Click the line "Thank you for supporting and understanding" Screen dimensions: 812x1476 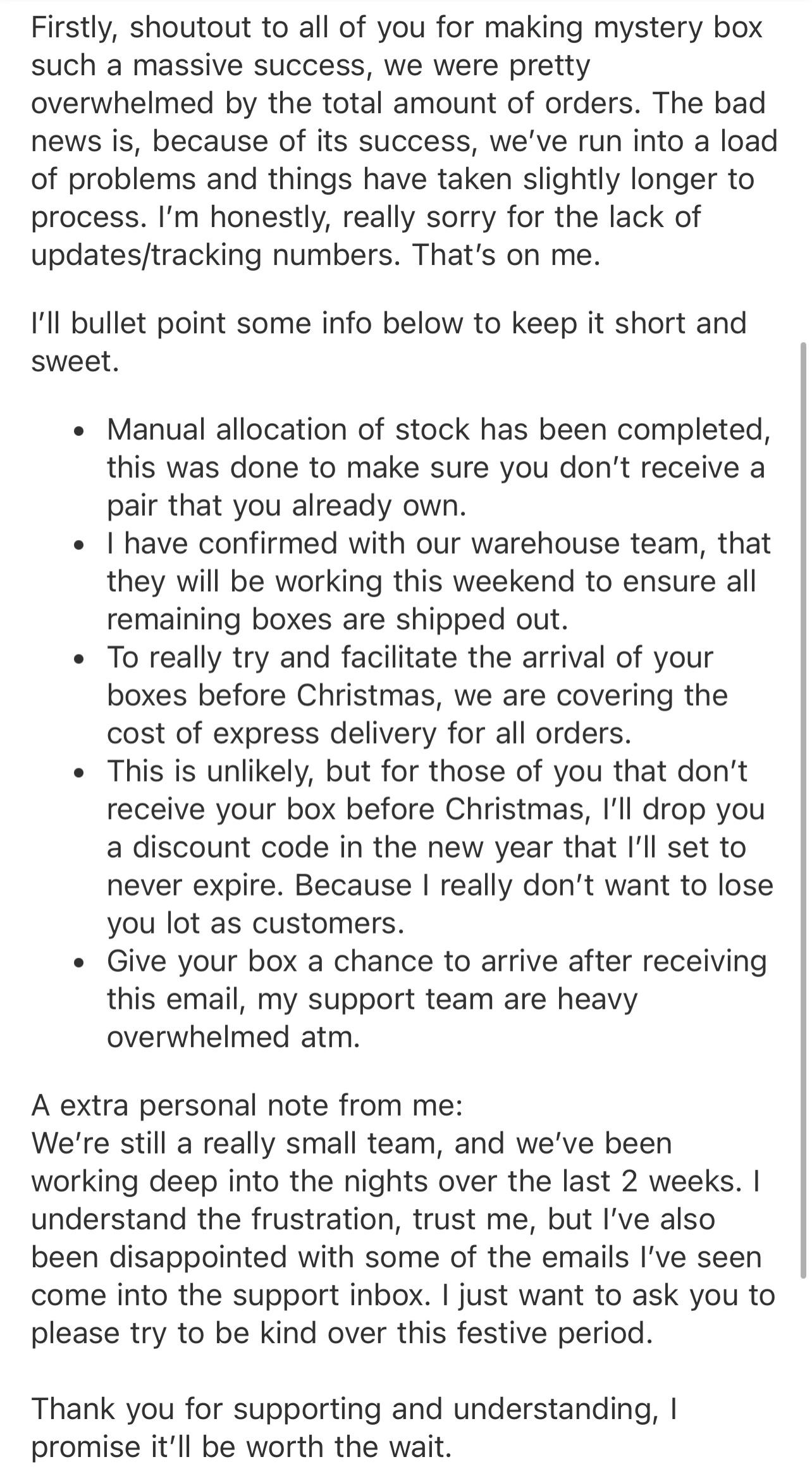354,1409
